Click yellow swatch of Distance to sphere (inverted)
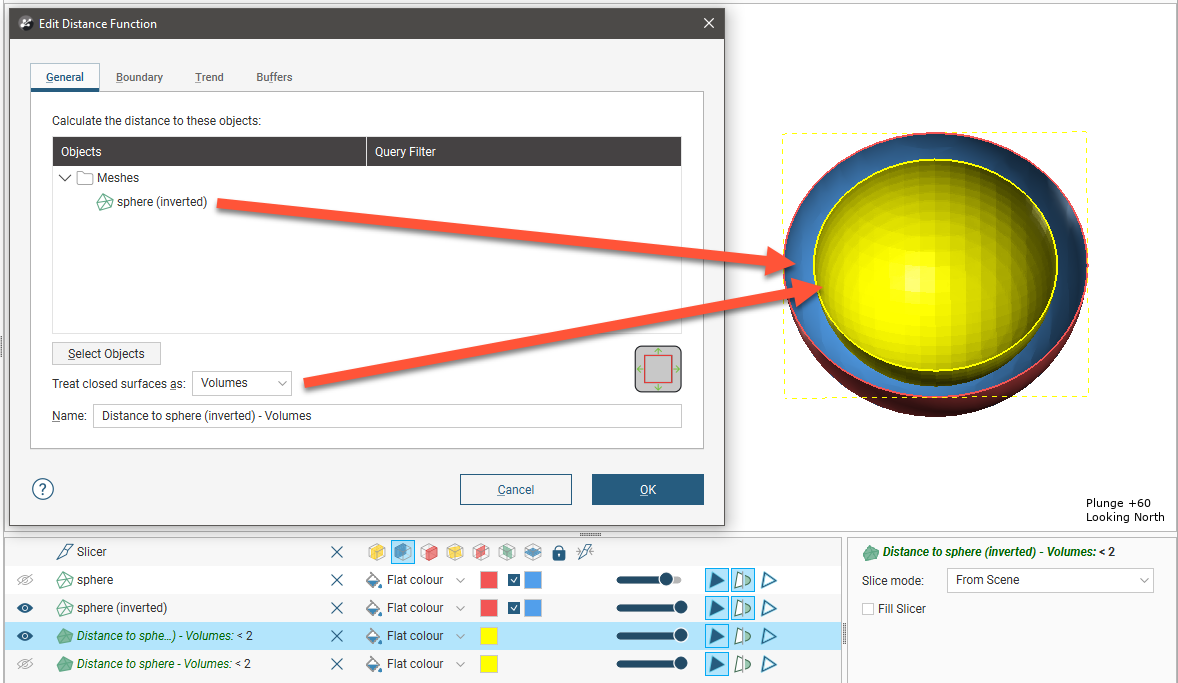Image resolution: width=1178 pixels, height=683 pixels. pyautogui.click(x=489, y=636)
